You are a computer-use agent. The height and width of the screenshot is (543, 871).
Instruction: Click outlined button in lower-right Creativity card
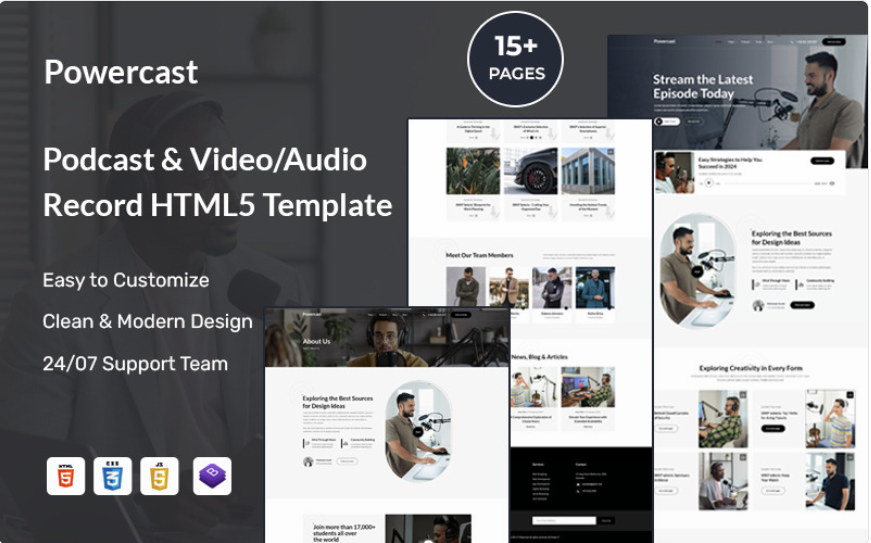[x=773, y=491]
